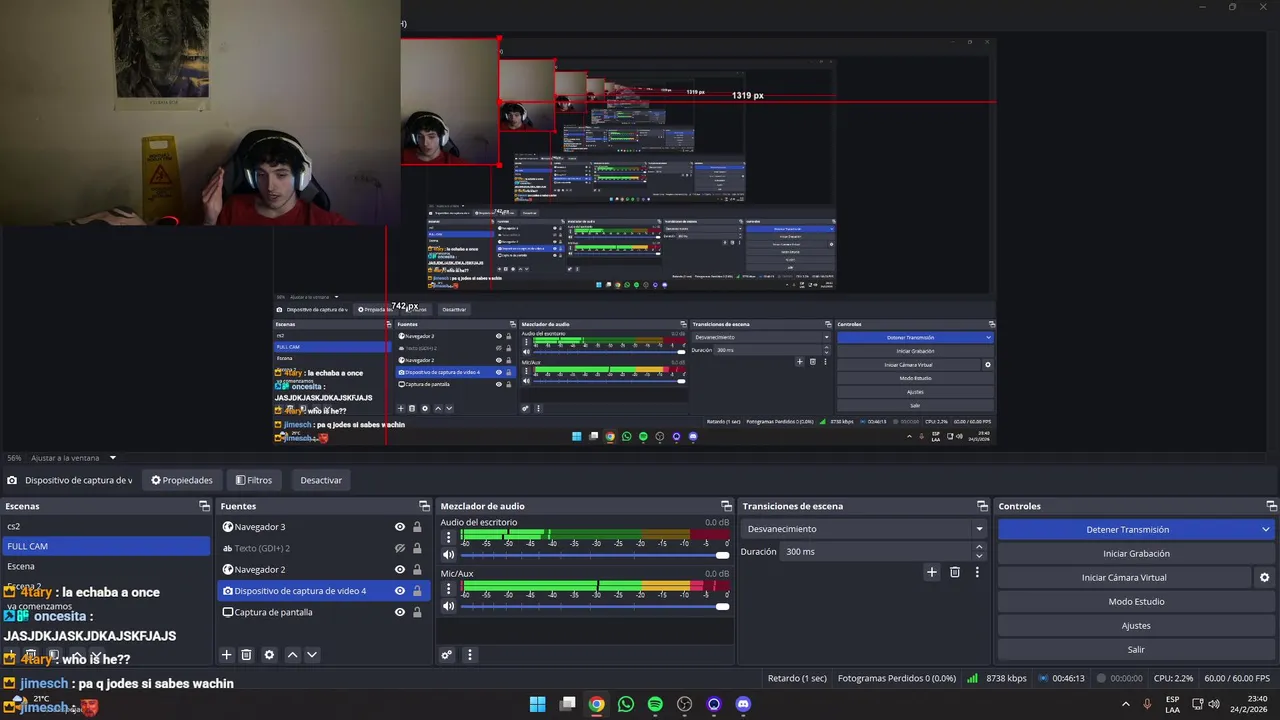The height and width of the screenshot is (720, 1280).
Task: Add a new source in Fuentes
Action: click(226, 655)
